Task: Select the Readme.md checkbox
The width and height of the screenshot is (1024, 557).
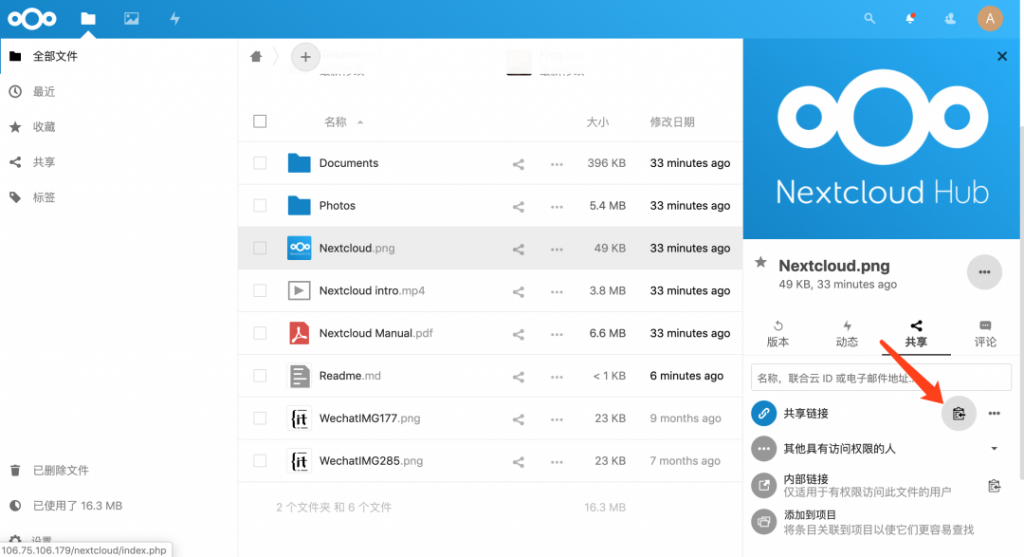Action: click(x=260, y=376)
